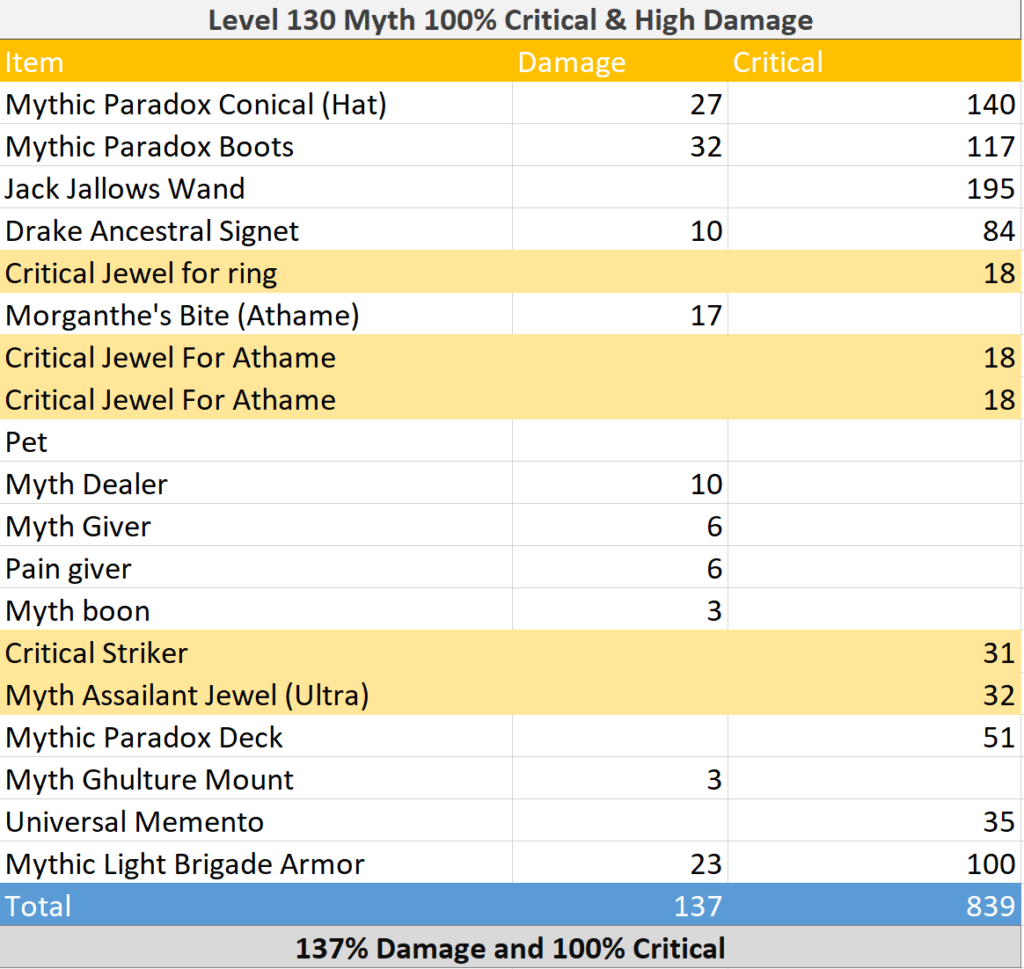The image size is (1024, 969).
Task: Select total damage value 137
Action: [x=620, y=906]
